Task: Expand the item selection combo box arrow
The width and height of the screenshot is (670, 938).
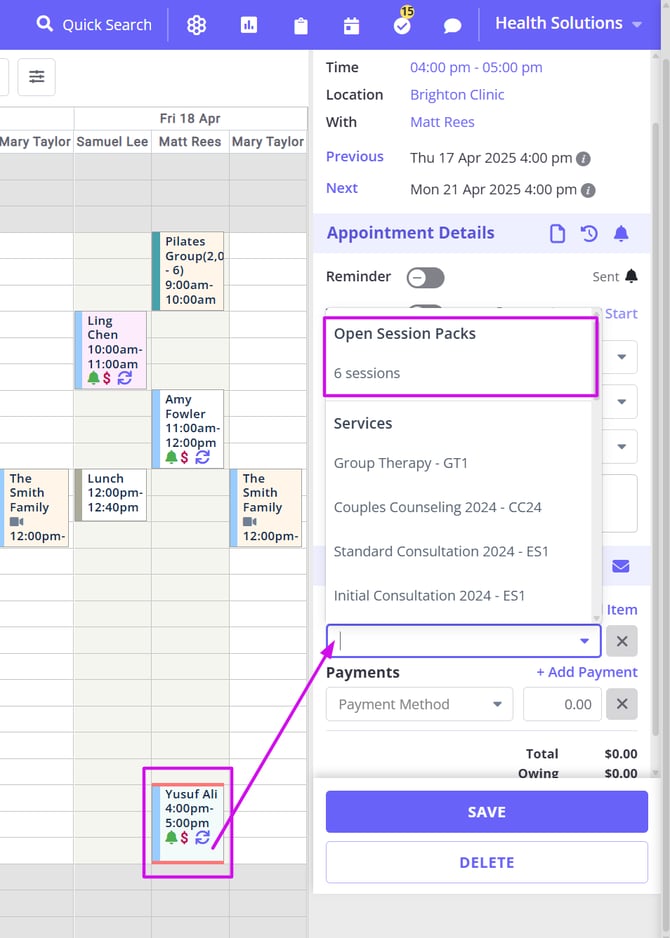Action: pyautogui.click(x=584, y=641)
